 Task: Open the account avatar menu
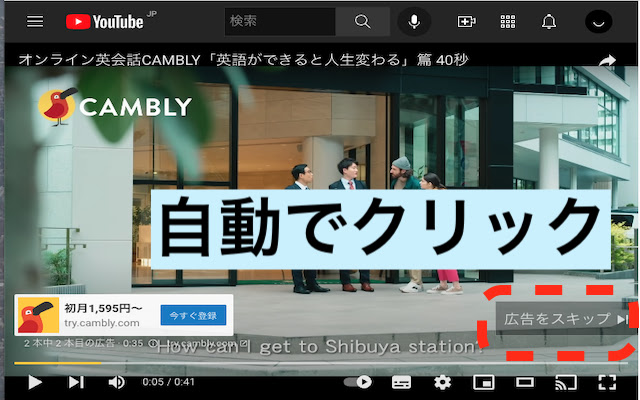[x=598, y=21]
